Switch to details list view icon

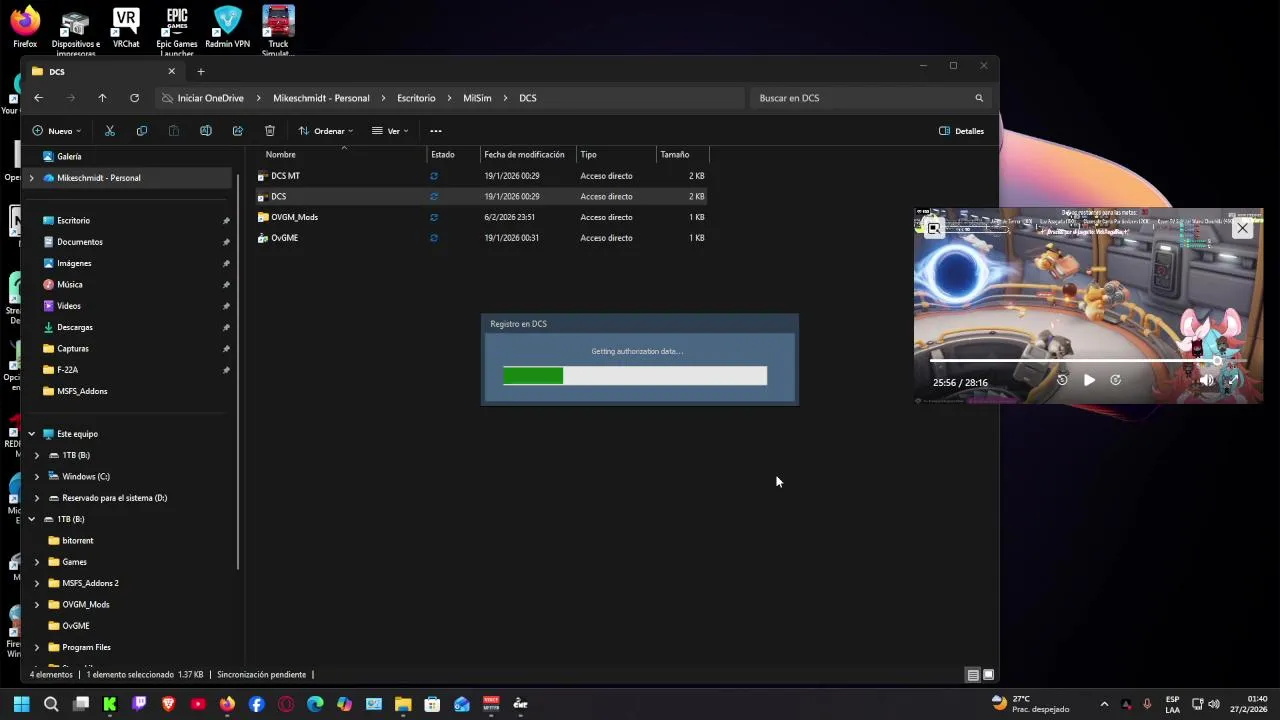click(x=972, y=675)
